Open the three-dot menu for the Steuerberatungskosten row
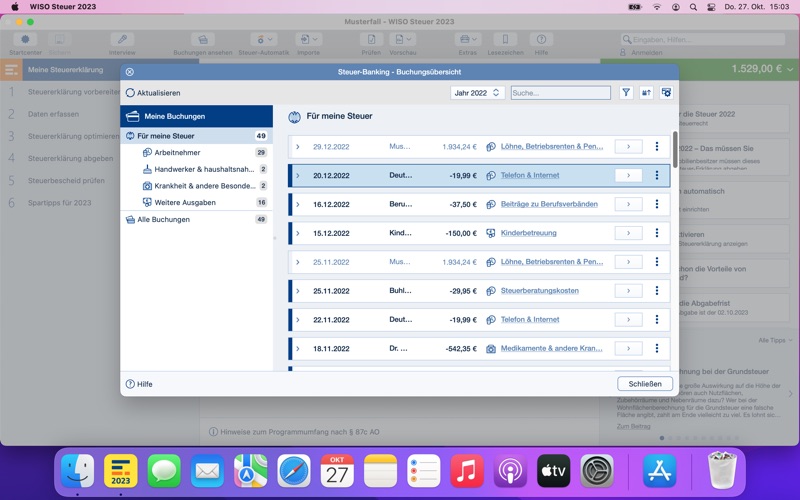800x500 pixels. pyautogui.click(x=657, y=291)
